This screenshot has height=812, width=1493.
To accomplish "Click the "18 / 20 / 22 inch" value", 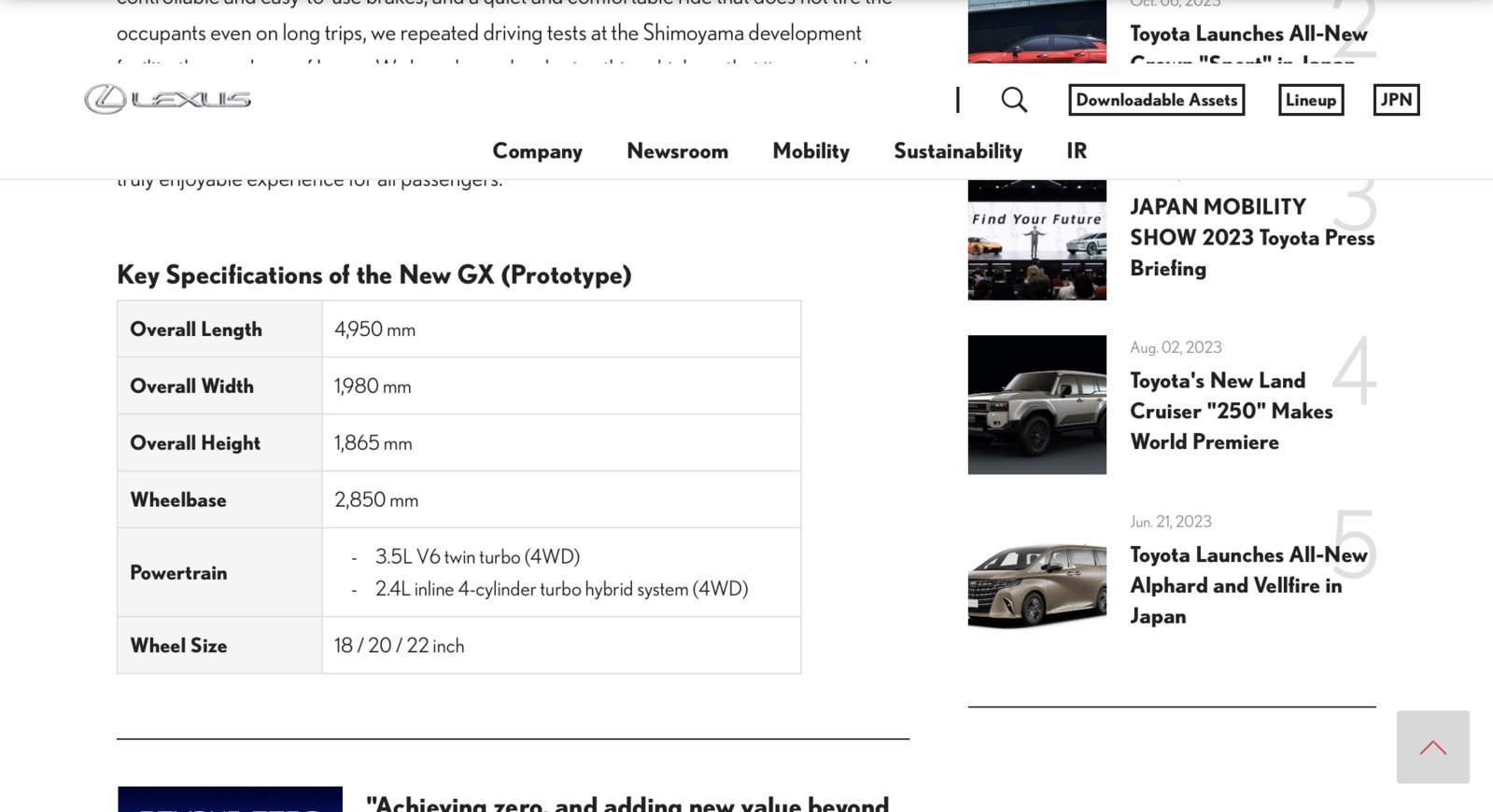I will pyautogui.click(x=399, y=646).
